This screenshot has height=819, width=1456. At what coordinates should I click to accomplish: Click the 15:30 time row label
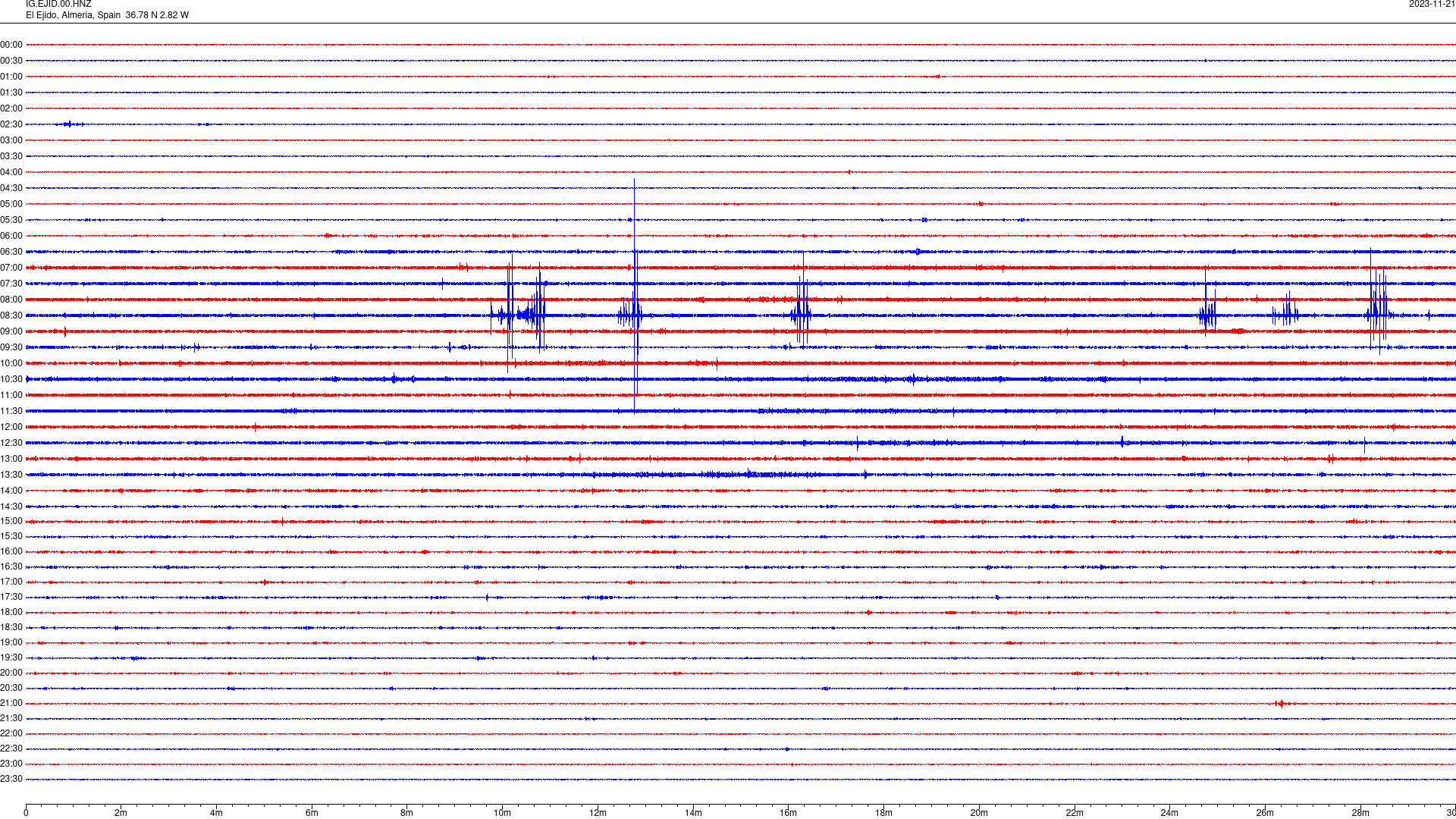(11, 536)
